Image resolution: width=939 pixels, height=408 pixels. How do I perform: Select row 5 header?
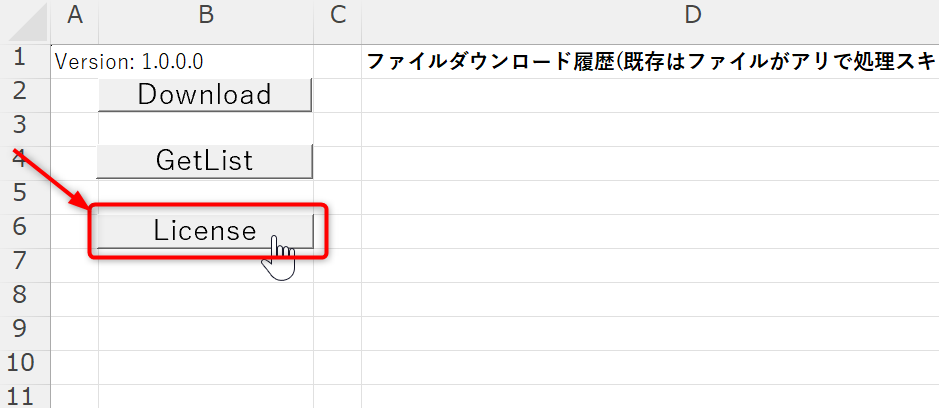coord(24,193)
